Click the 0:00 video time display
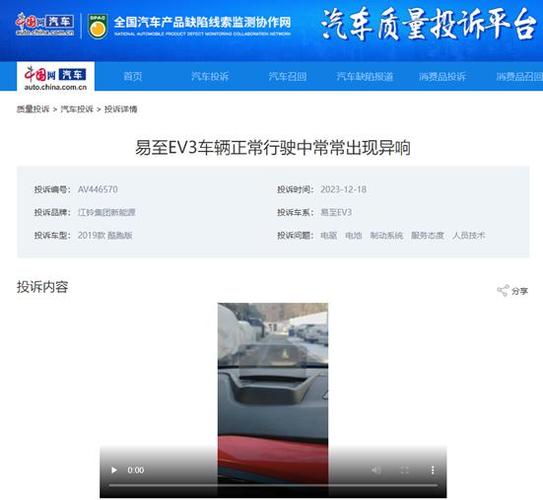Viewport: 543px width, 500px height. [x=136, y=470]
